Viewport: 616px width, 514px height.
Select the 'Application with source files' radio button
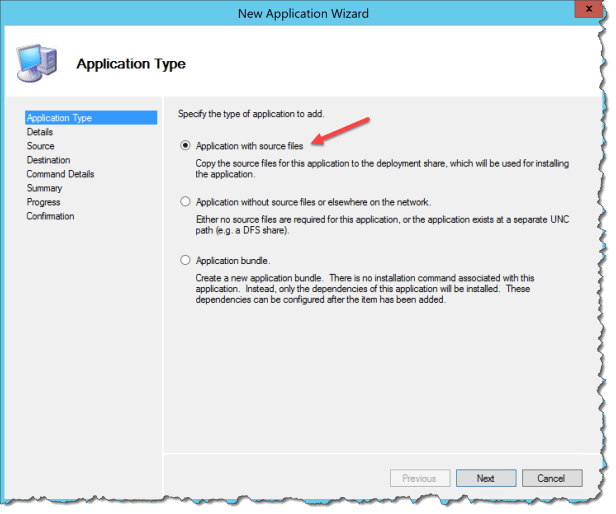click(186, 145)
